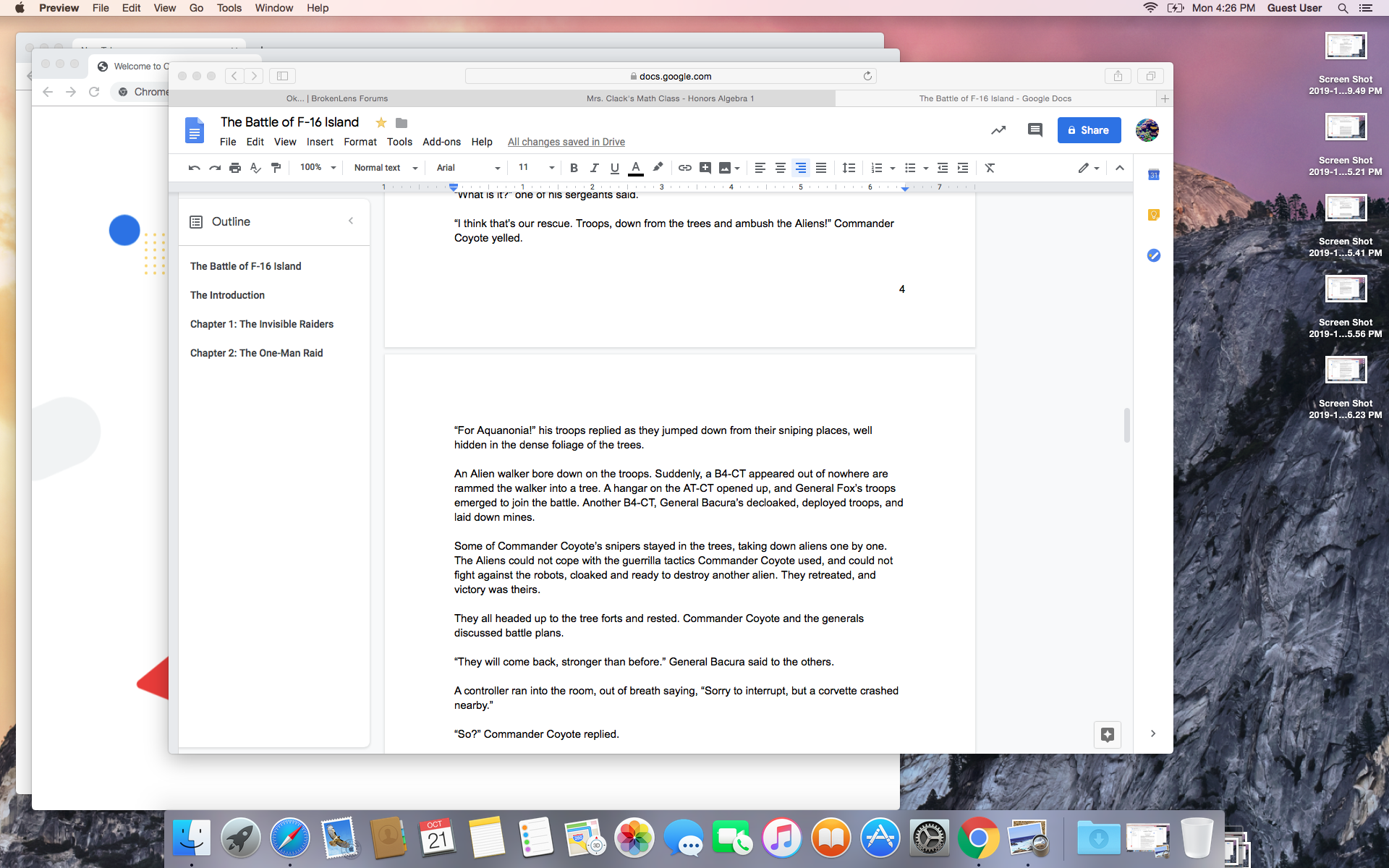Click All changes saved in Drive
The height and width of the screenshot is (868, 1389).
(566, 142)
